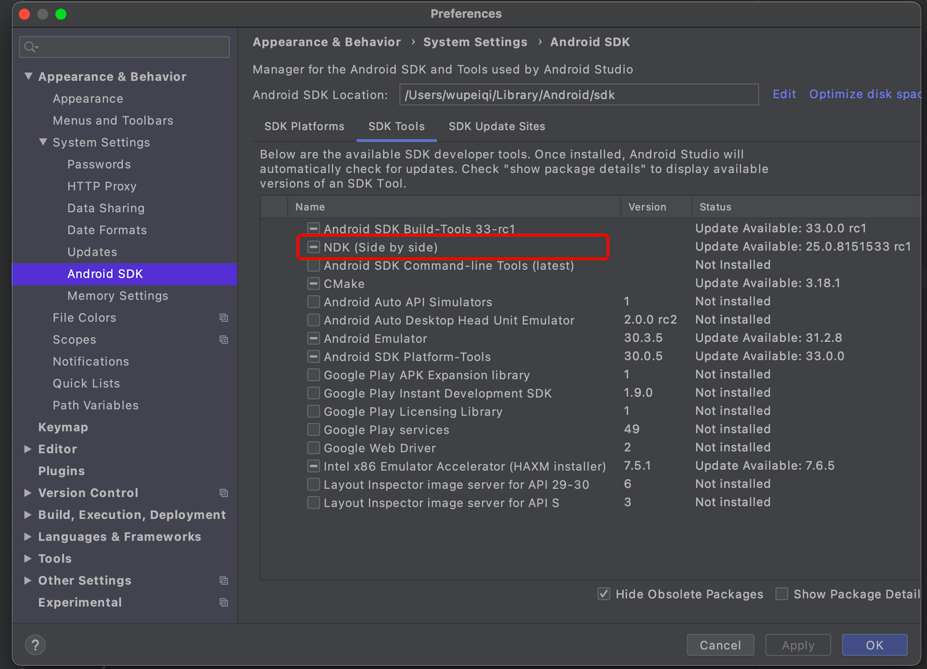
Task: Uncheck Hide Obsolete Packages
Action: pyautogui.click(x=604, y=594)
